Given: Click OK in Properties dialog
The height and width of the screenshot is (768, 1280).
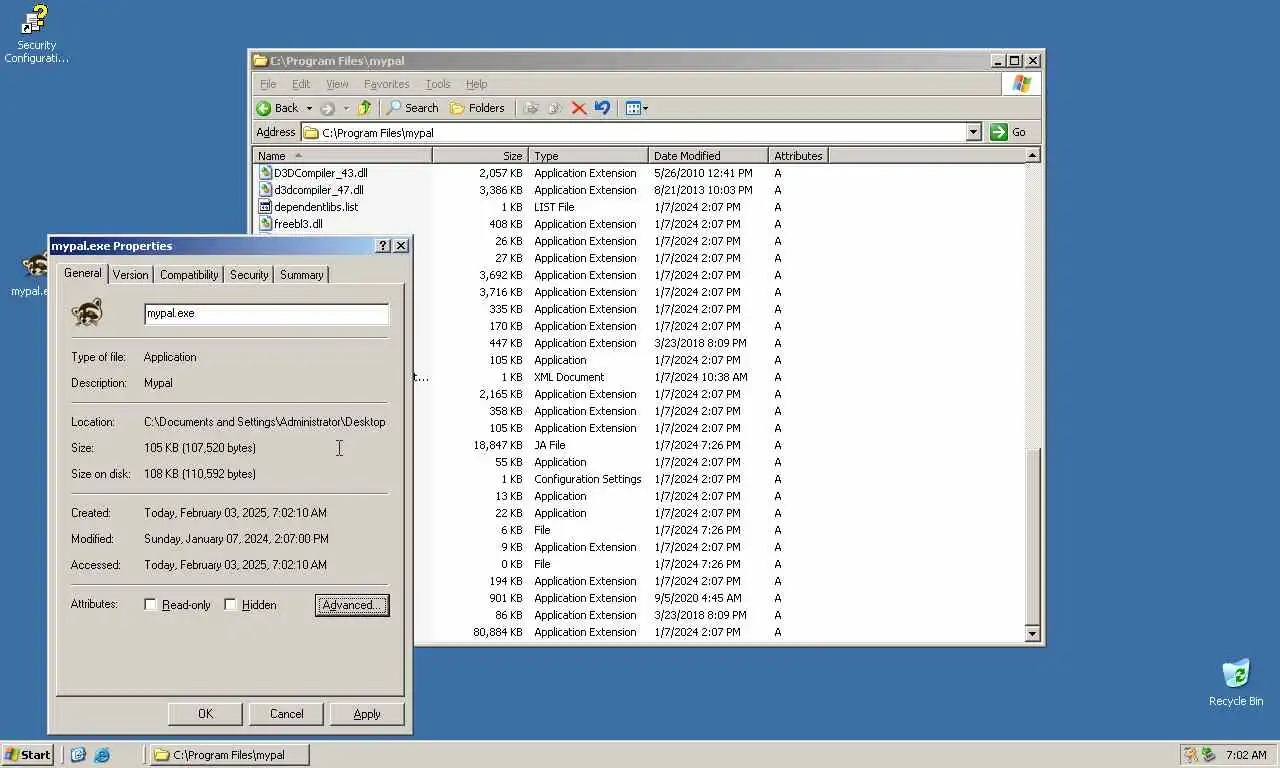Looking at the screenshot, I should [x=205, y=714].
